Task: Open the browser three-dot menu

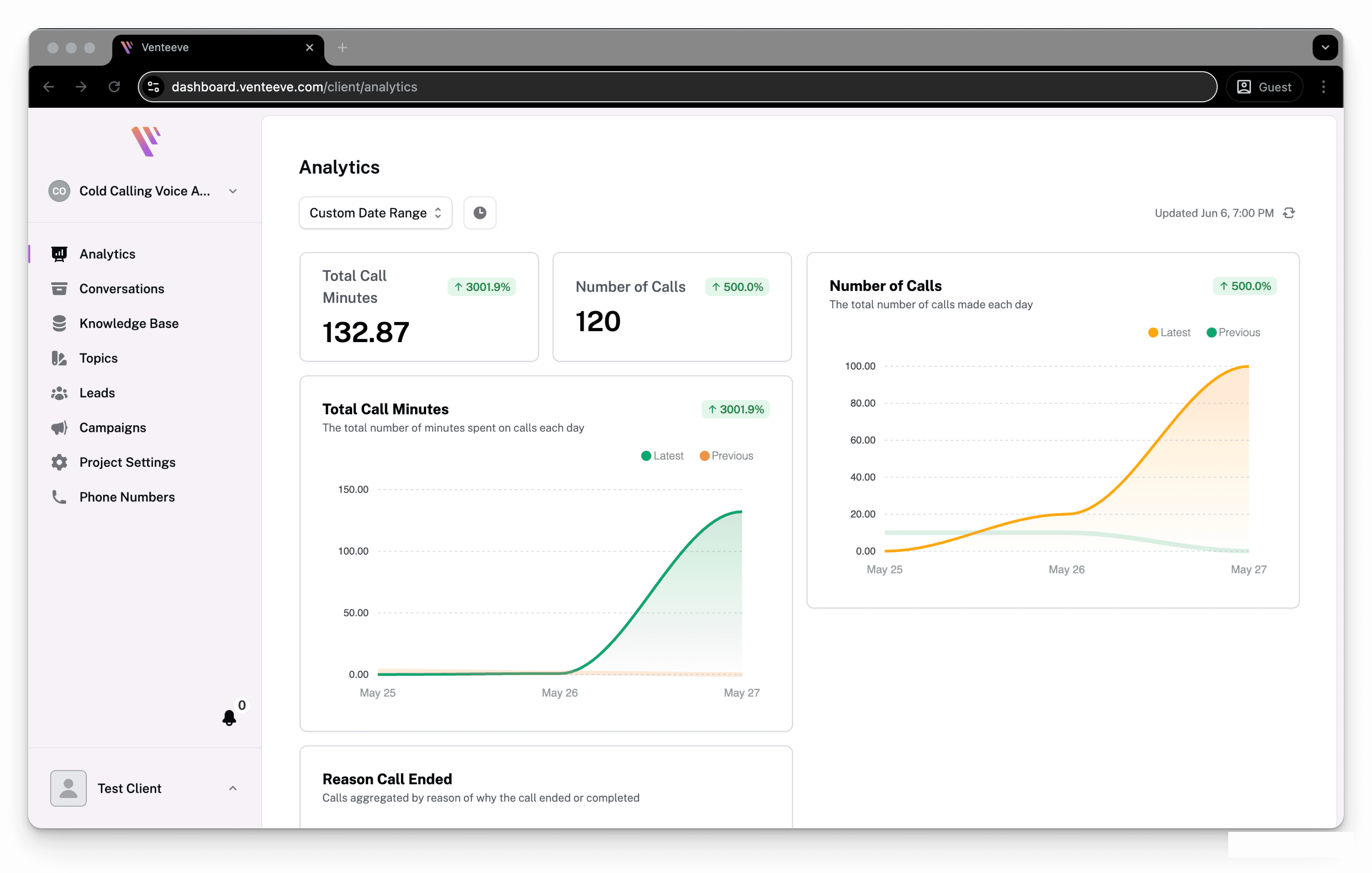Action: click(1324, 87)
